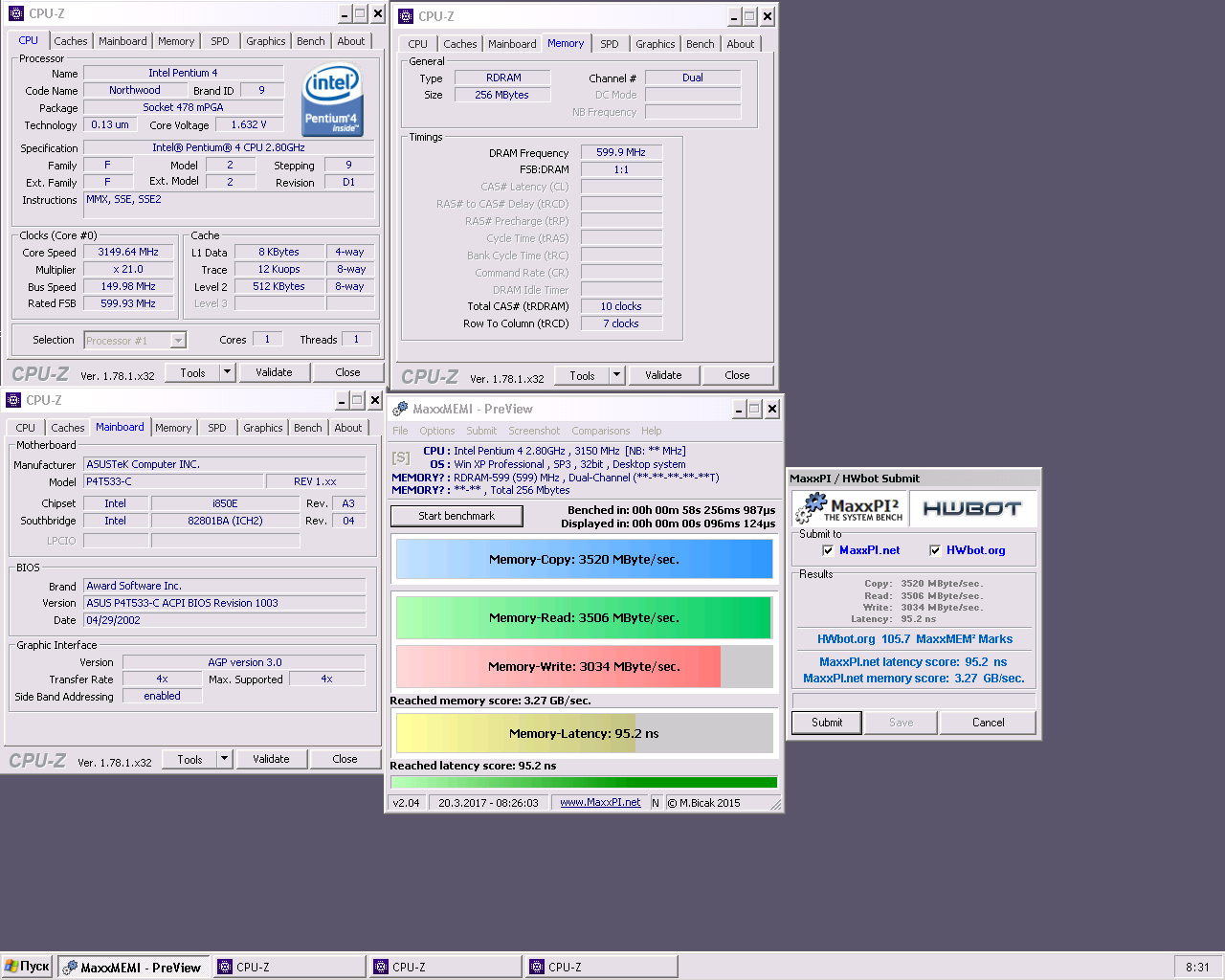Screen dimensions: 1225x980
Task: Click Memory Type value RDRAM
Action: click(503, 78)
